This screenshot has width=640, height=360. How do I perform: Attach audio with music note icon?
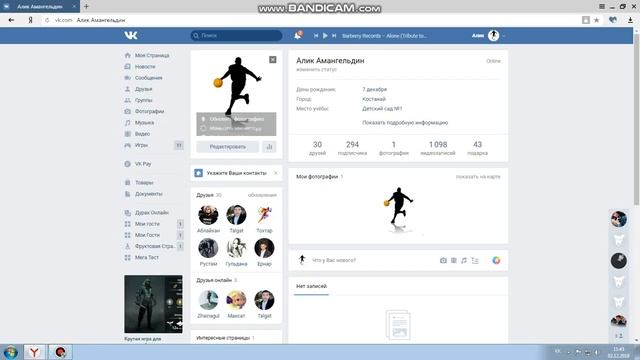coord(464,260)
